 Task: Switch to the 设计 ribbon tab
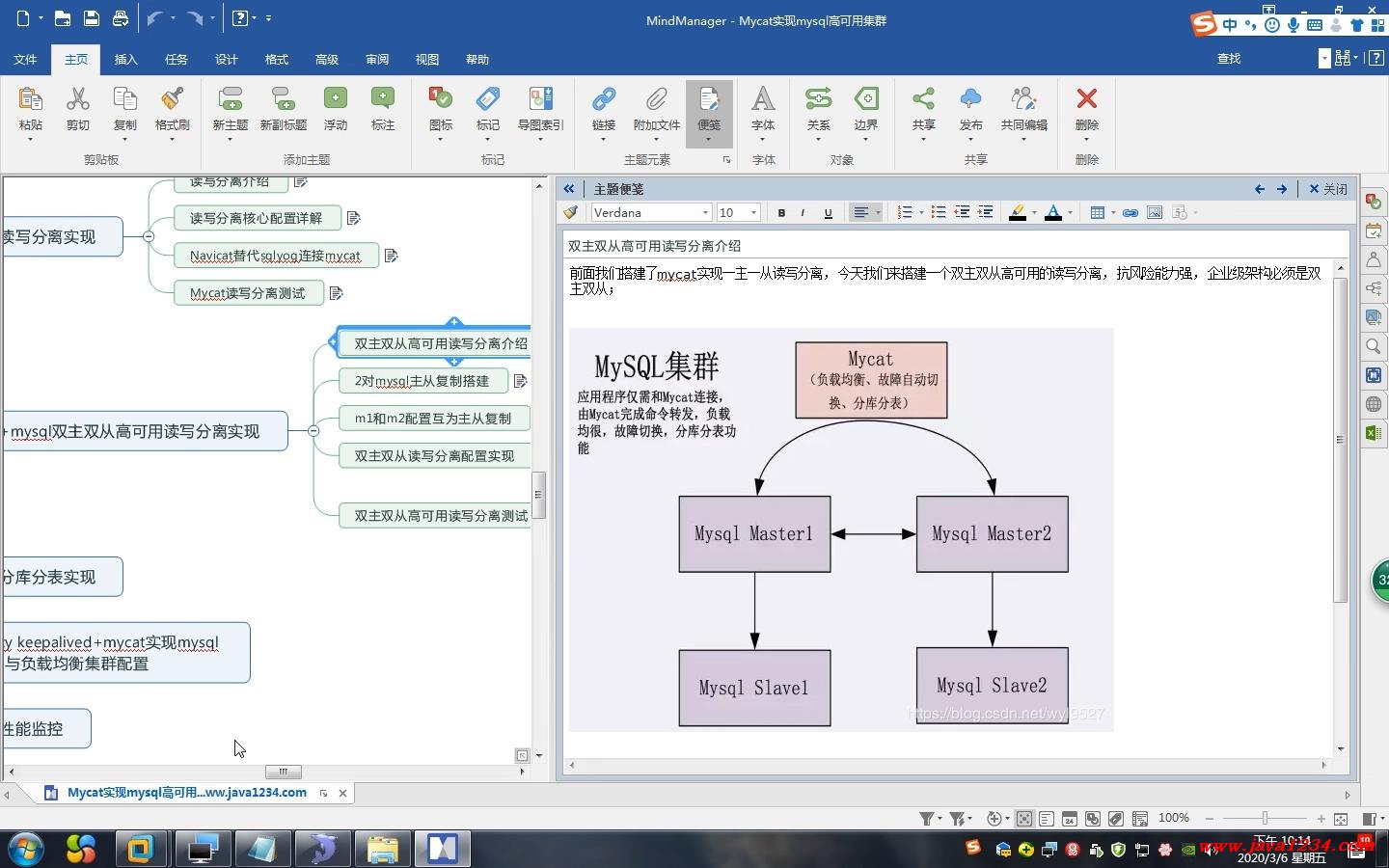(227, 59)
